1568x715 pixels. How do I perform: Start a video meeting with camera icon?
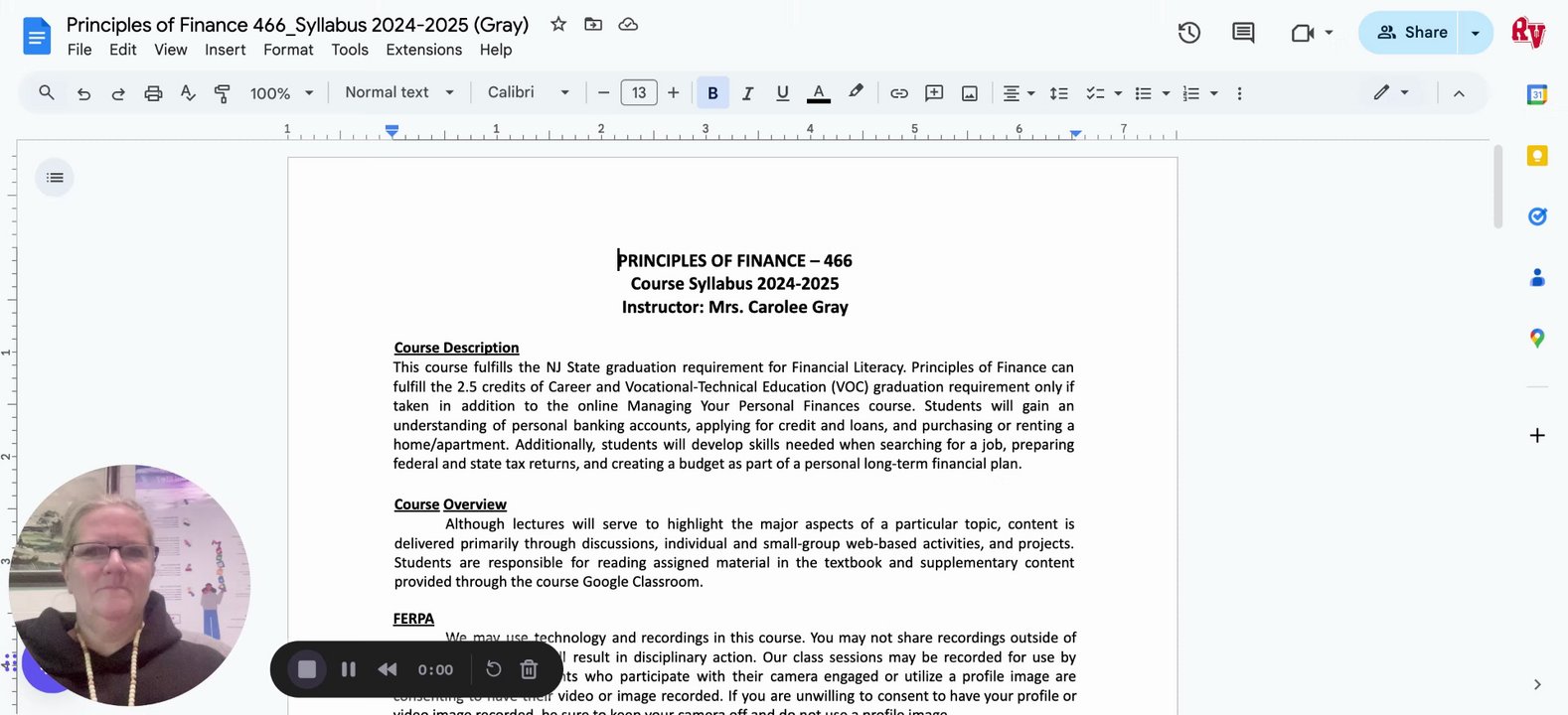pos(1302,33)
